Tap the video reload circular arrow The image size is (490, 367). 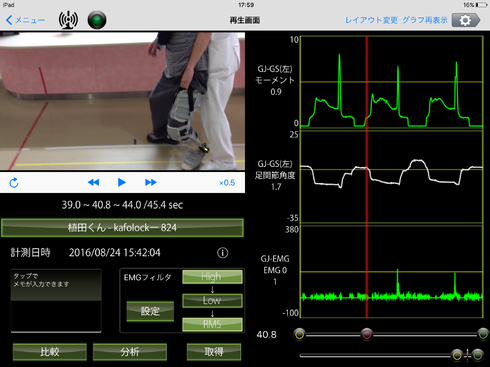click(14, 183)
